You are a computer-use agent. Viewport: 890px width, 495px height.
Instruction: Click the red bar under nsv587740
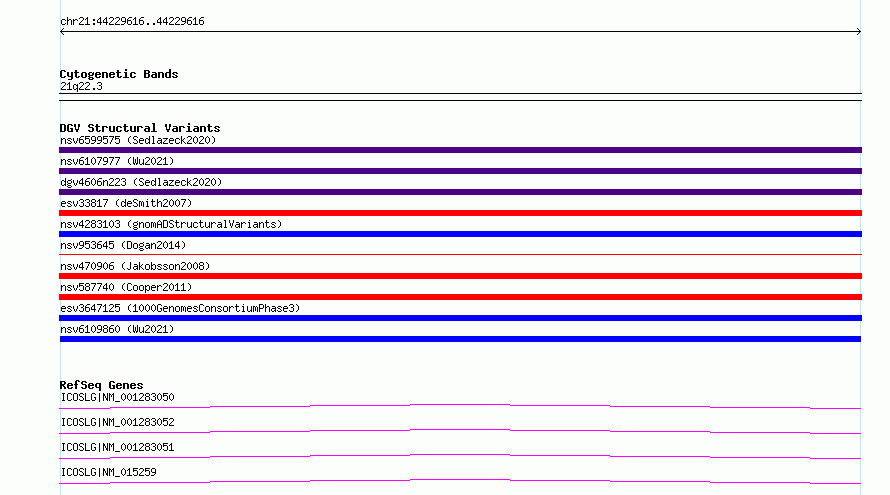(460, 297)
